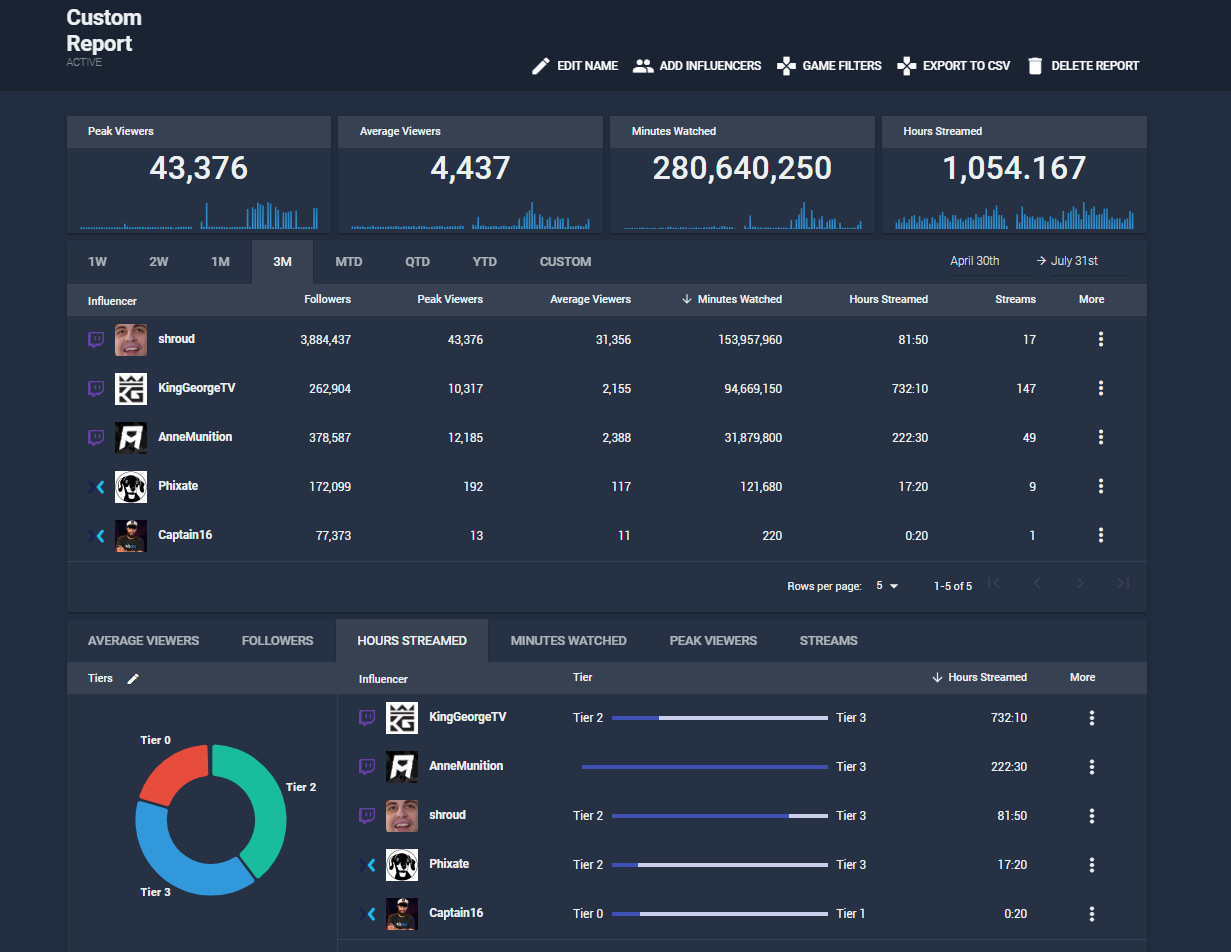Click Twitch icon beside KingGeorgeTV in top table
1231x952 pixels.
(96, 389)
